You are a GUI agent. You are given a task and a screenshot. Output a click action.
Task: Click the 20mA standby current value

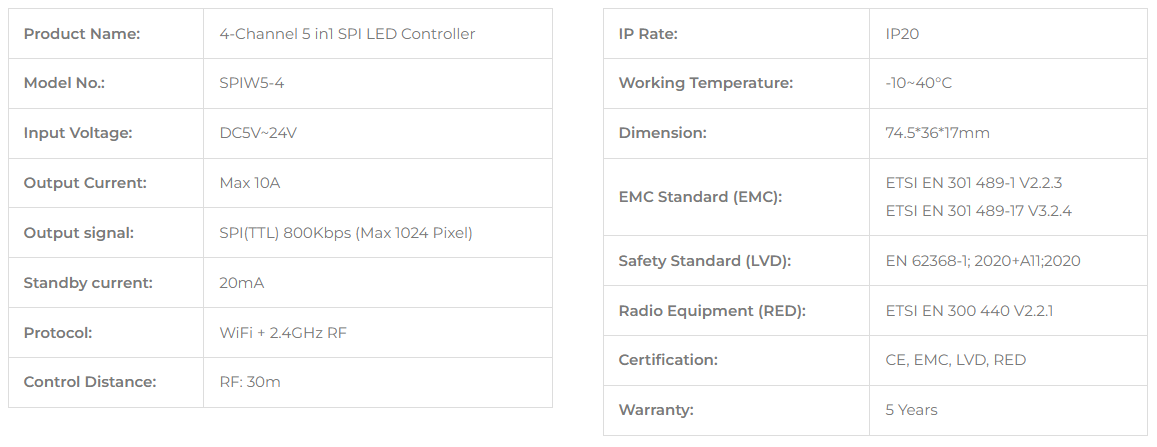[x=241, y=283]
